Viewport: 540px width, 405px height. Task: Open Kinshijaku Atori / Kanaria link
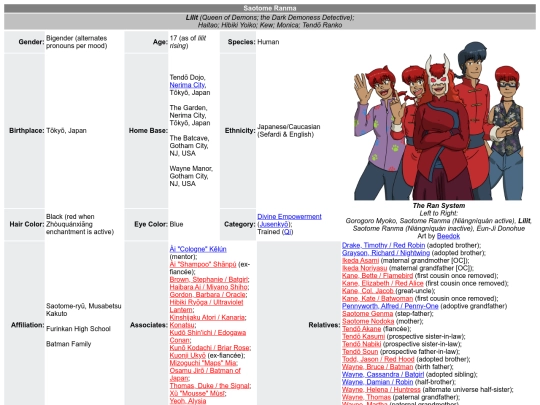pyautogui.click(x=207, y=317)
